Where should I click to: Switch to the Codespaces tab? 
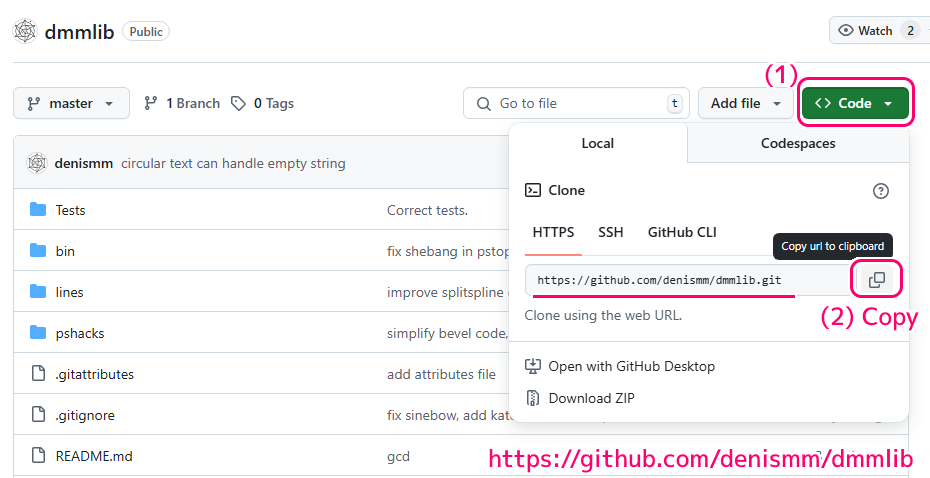[798, 143]
